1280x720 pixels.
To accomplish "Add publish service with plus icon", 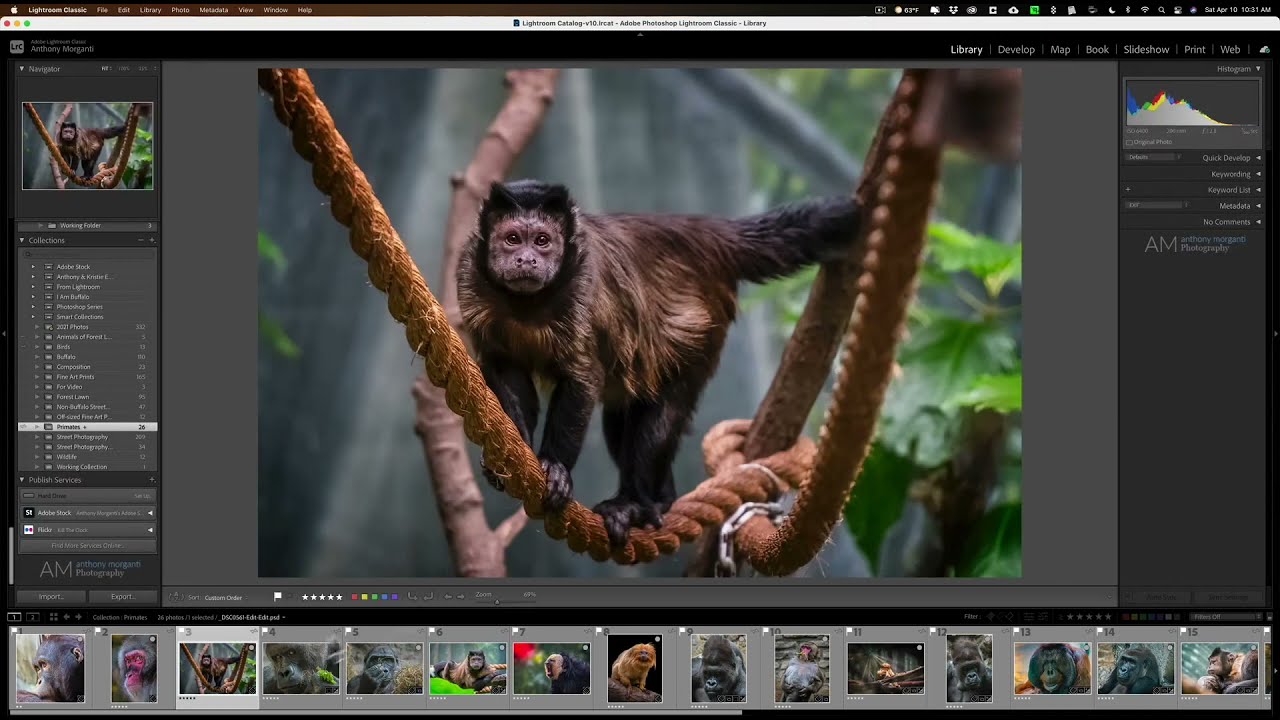I will [152, 480].
